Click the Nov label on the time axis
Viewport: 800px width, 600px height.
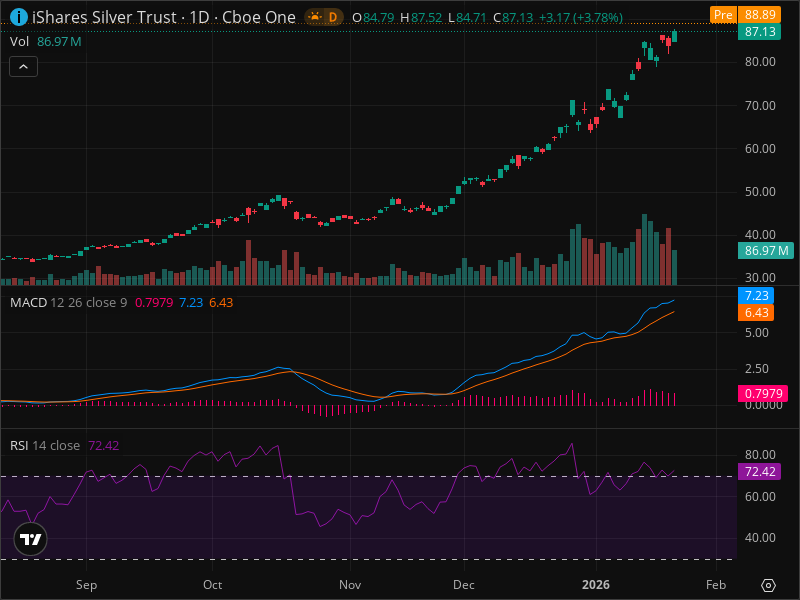click(x=350, y=585)
